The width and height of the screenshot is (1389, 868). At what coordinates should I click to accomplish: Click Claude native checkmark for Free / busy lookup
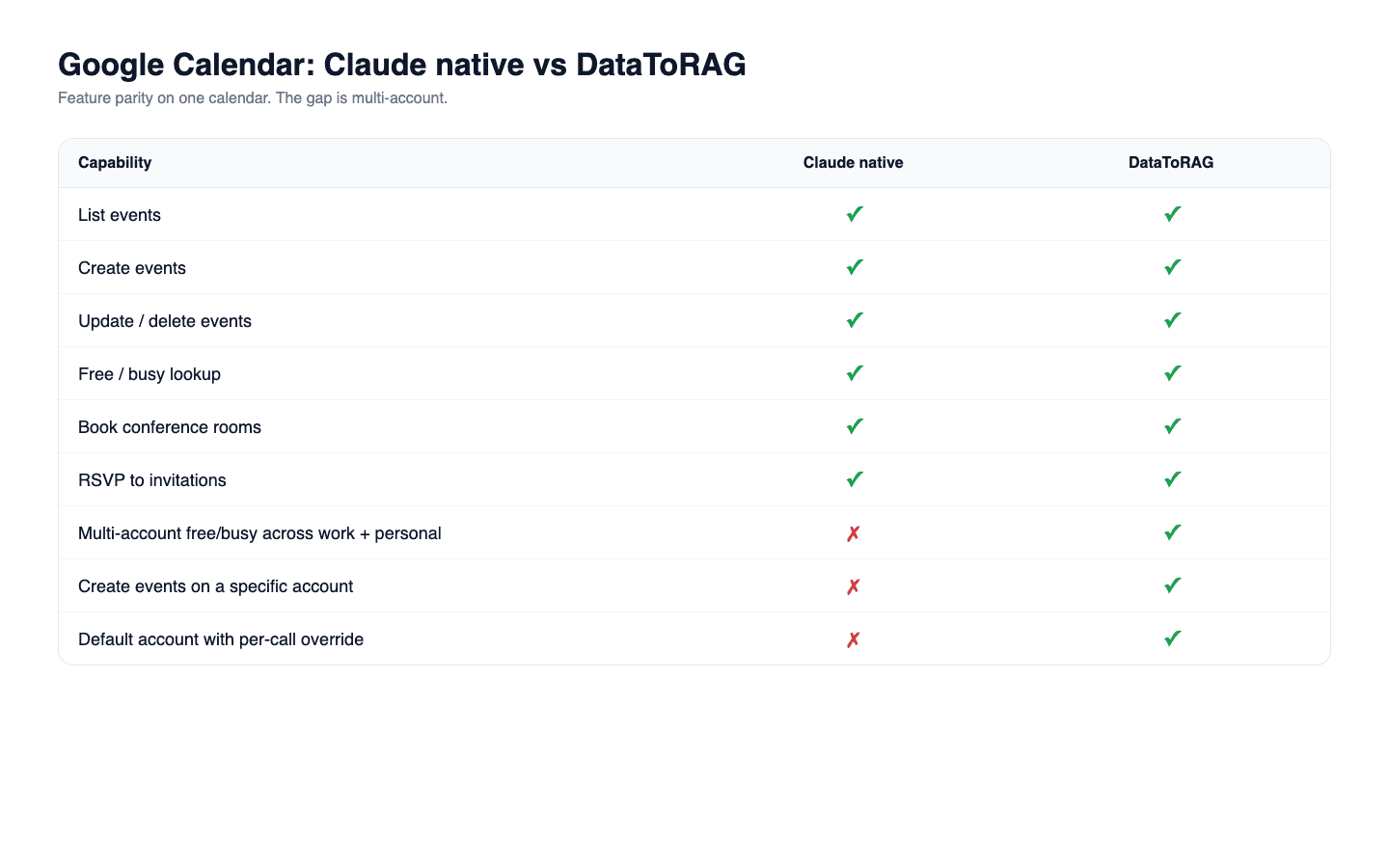(x=854, y=373)
